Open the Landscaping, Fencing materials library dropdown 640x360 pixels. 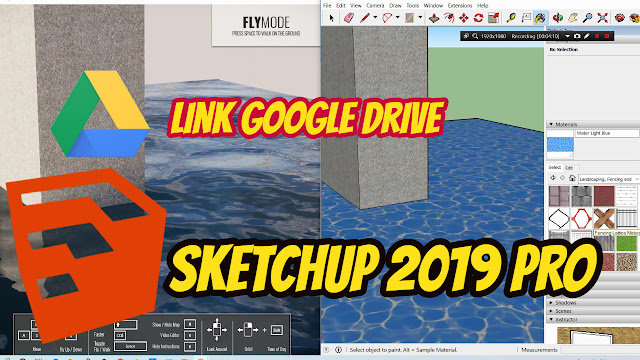[609, 179]
